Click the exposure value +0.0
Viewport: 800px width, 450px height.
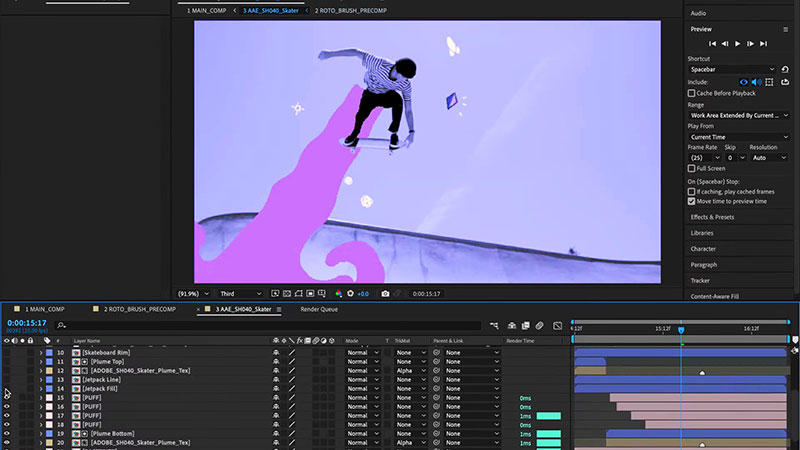[363, 294]
